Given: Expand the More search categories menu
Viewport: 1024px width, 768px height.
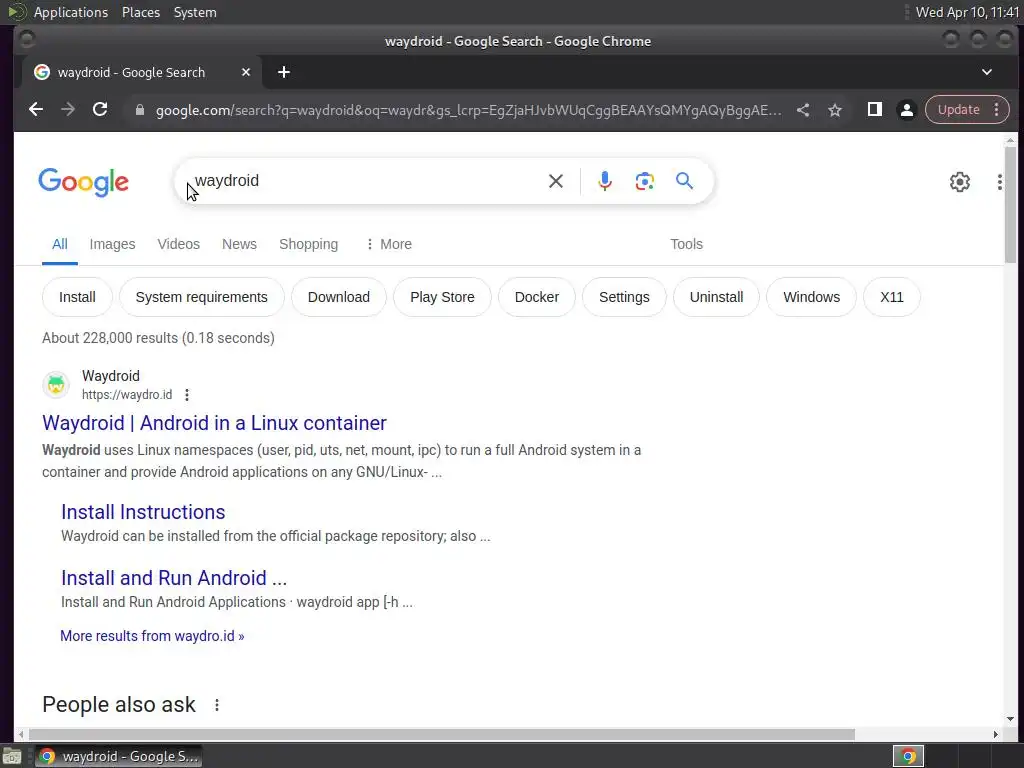Looking at the screenshot, I should click(389, 244).
